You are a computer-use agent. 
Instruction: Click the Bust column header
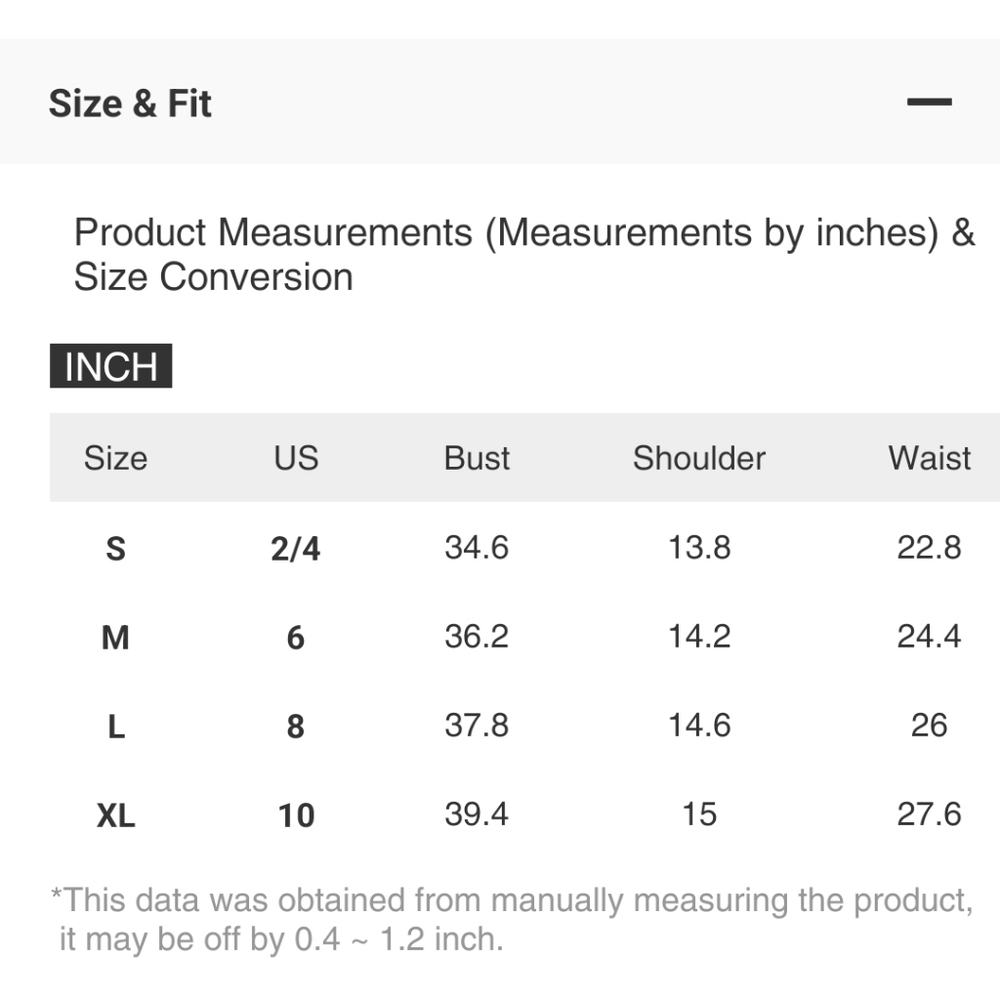pos(477,458)
